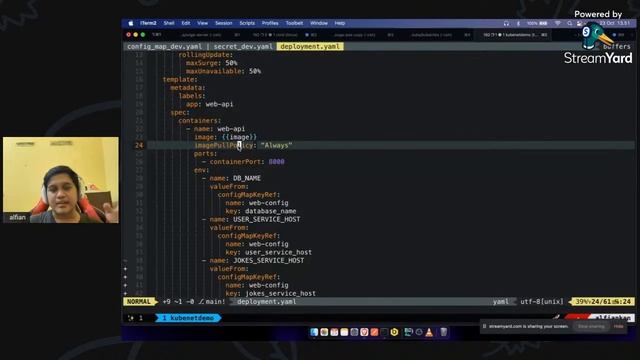This screenshot has height=360, width=640.
Task: Switch to secret_dev.yaml buffer tab
Action: pos(243,47)
